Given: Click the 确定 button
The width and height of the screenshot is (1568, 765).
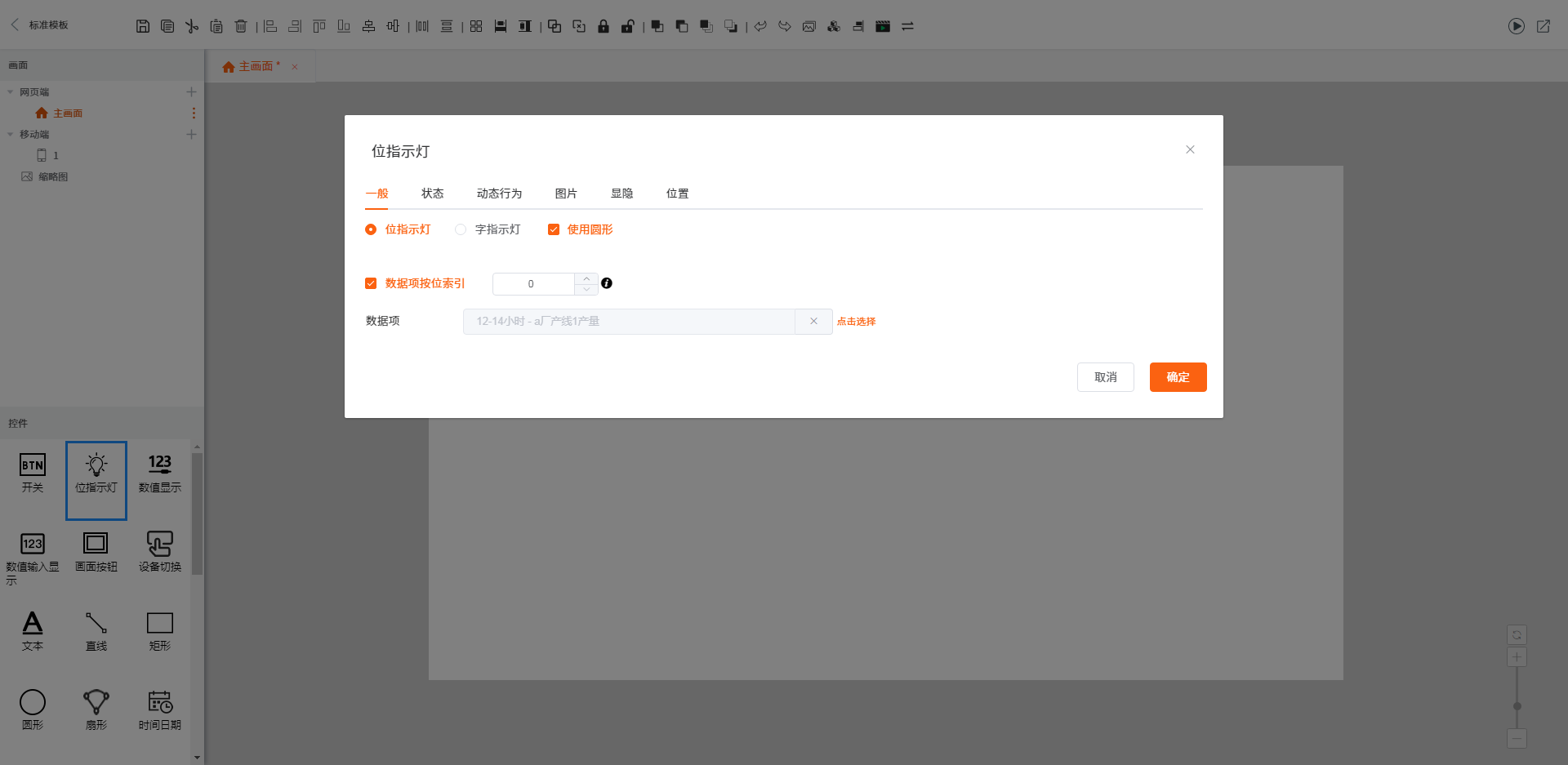Looking at the screenshot, I should (x=1178, y=377).
